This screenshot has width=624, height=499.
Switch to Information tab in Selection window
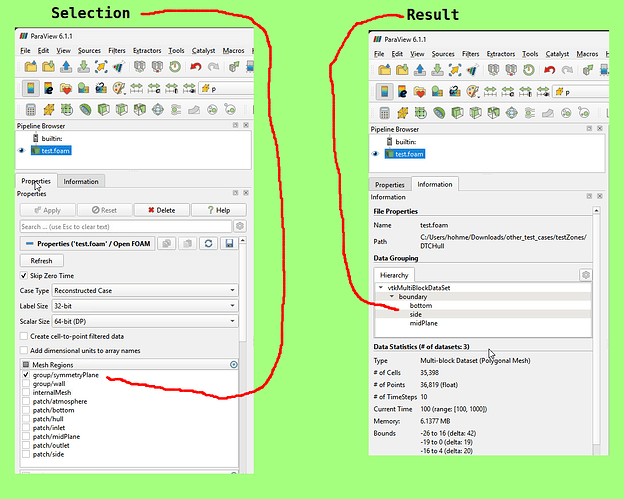(x=81, y=181)
